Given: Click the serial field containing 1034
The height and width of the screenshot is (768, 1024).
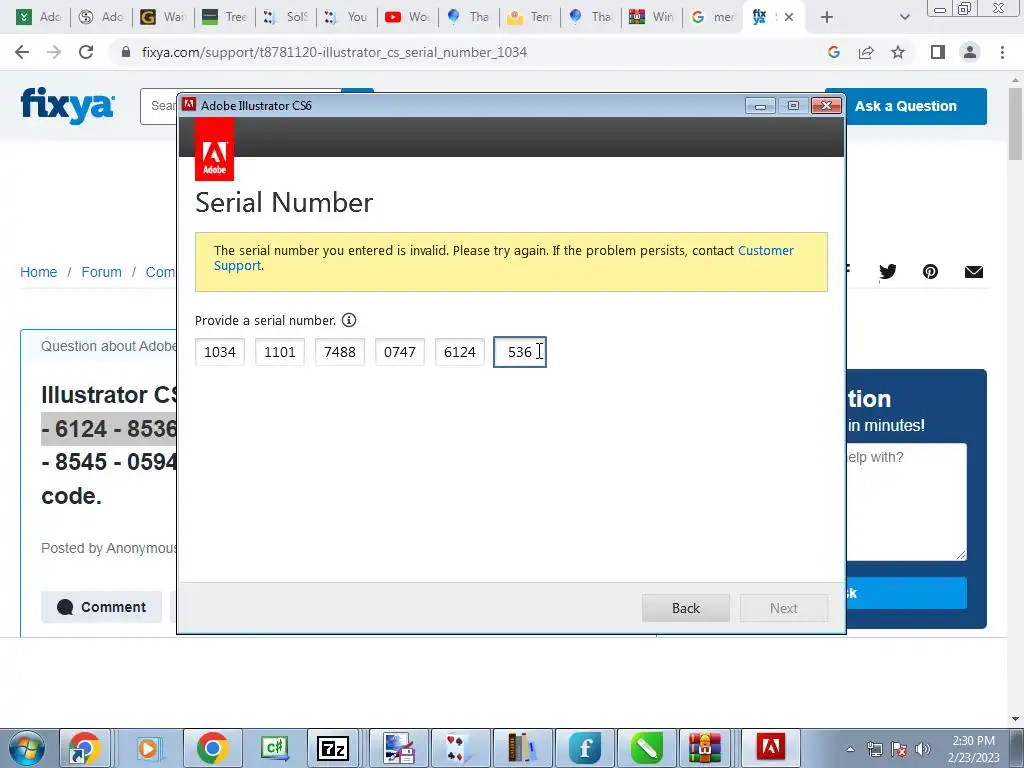Looking at the screenshot, I should pyautogui.click(x=219, y=352).
